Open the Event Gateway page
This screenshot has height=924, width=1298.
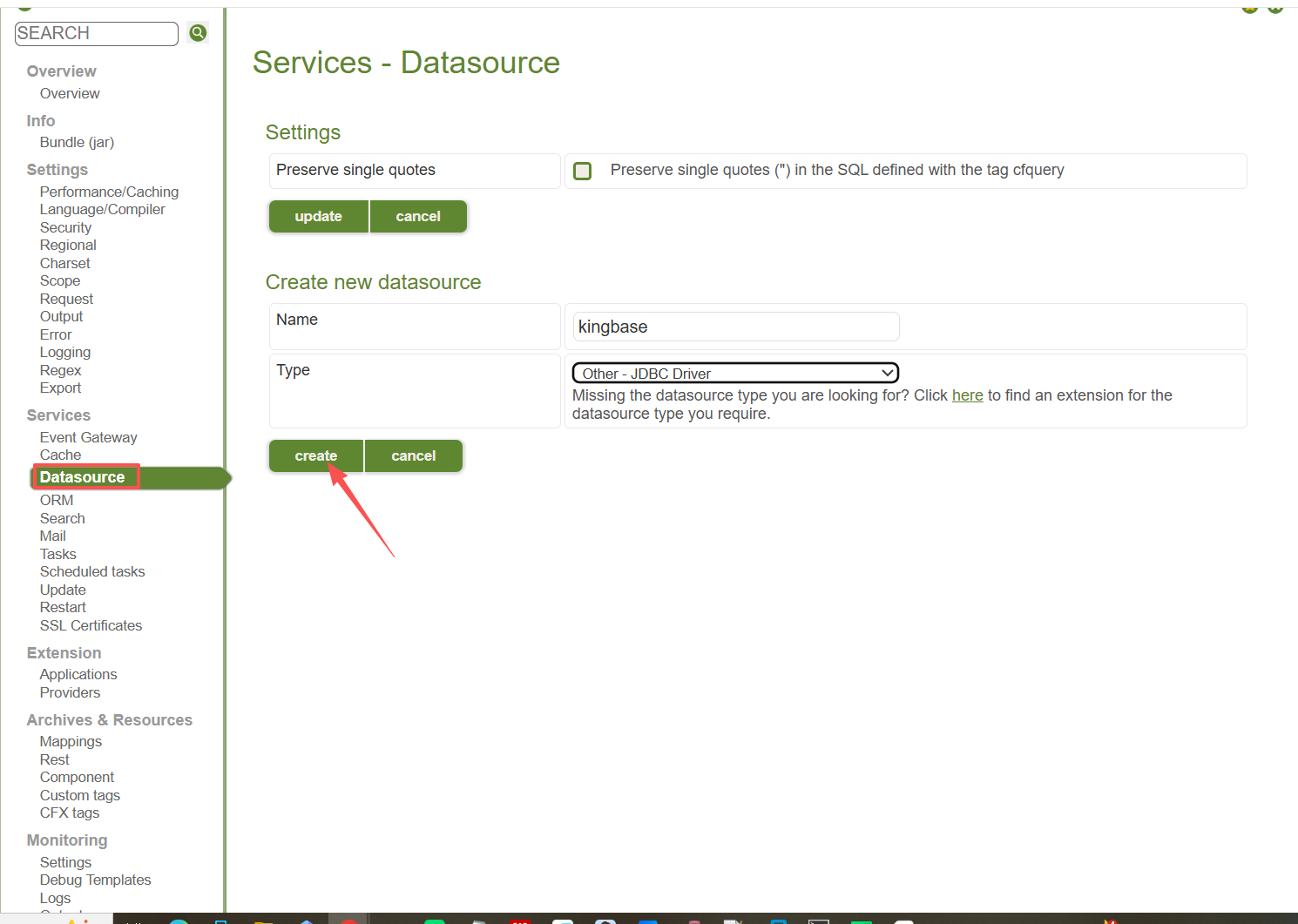[x=88, y=437]
